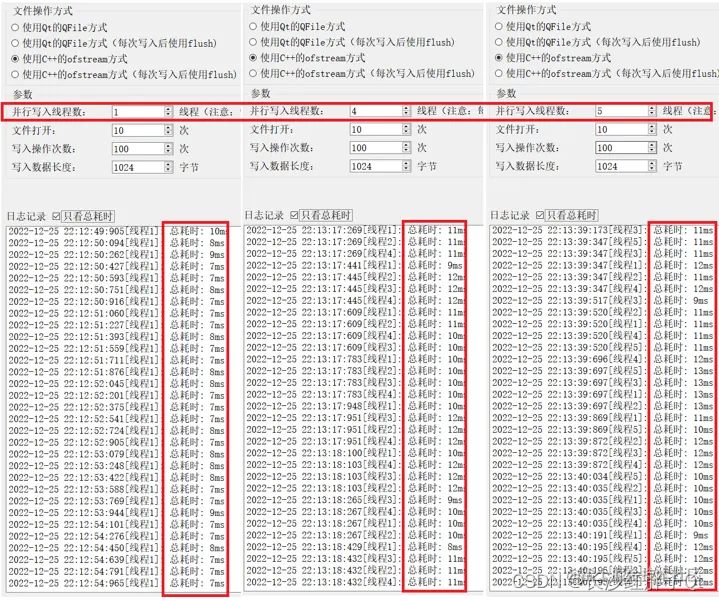Click 写入数据长度 spinner arrows in right panel
Viewport: 719px width, 601px height.
pyautogui.click(x=652, y=166)
